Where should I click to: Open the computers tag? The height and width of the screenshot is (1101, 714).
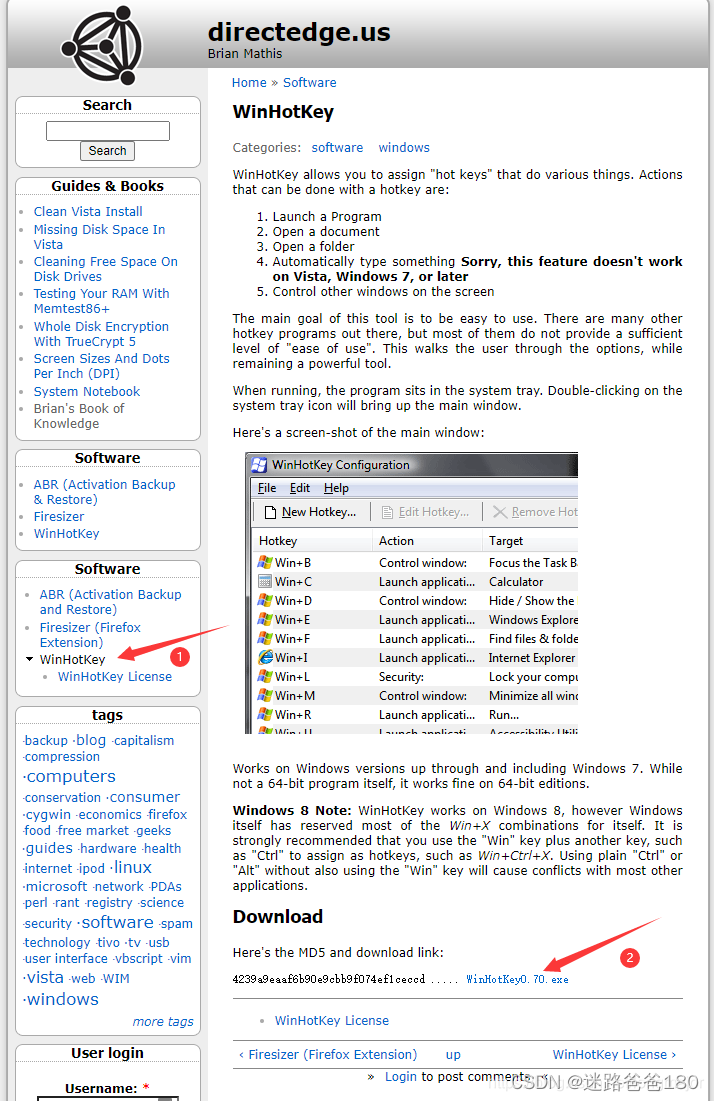[70, 777]
